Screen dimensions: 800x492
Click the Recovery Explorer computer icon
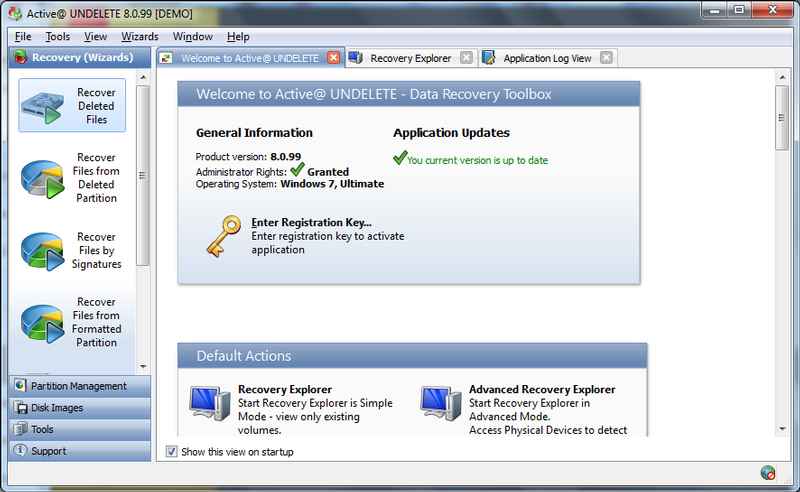pyautogui.click(x=210, y=404)
